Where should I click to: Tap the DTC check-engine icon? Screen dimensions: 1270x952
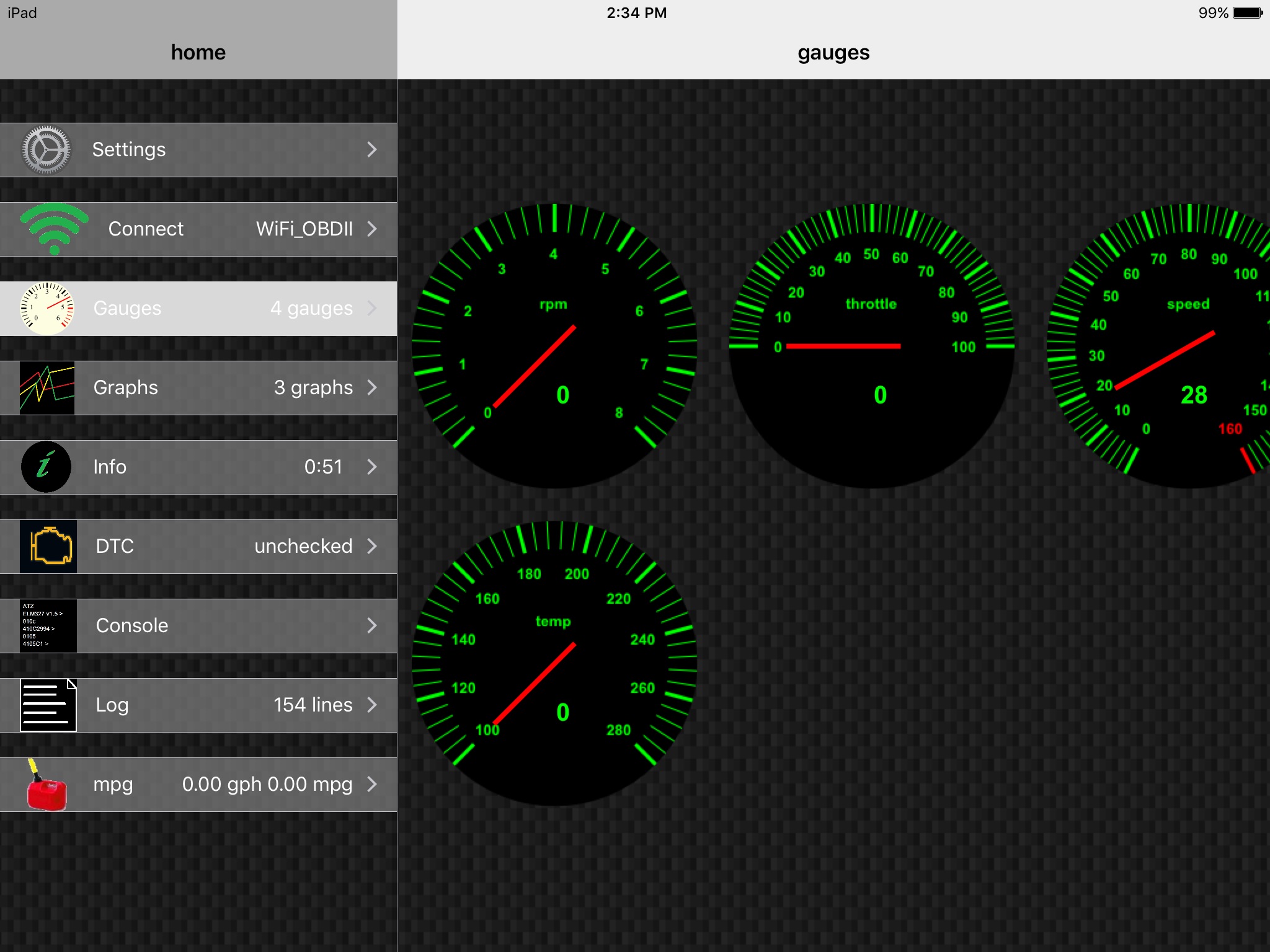coord(48,546)
